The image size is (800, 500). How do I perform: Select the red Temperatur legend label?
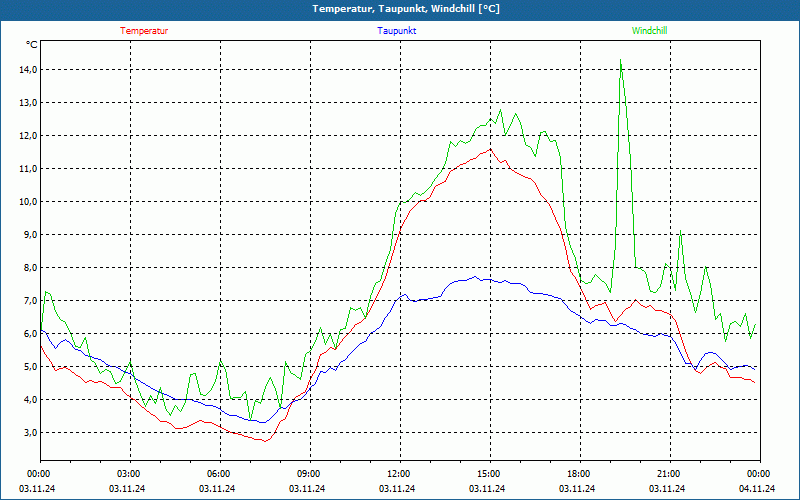tap(144, 31)
